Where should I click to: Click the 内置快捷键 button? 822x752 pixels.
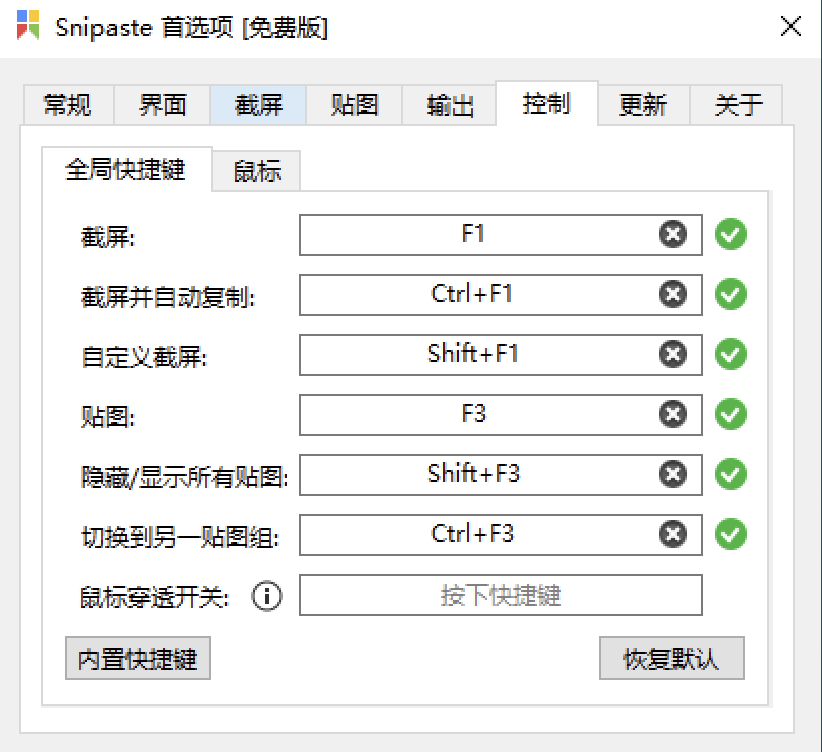pyautogui.click(x=138, y=659)
